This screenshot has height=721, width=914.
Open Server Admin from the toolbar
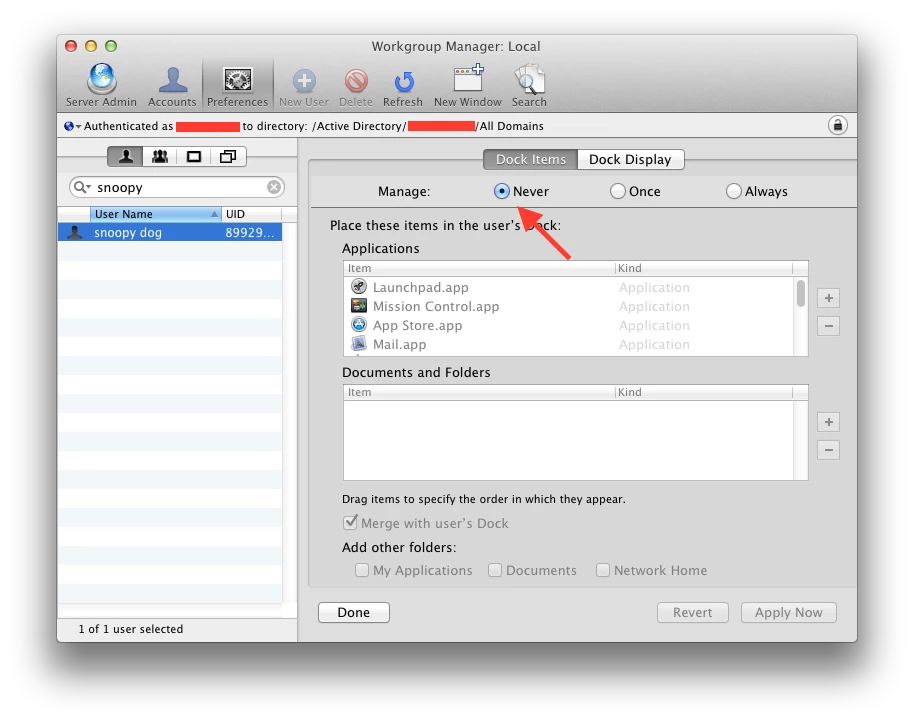[x=101, y=85]
